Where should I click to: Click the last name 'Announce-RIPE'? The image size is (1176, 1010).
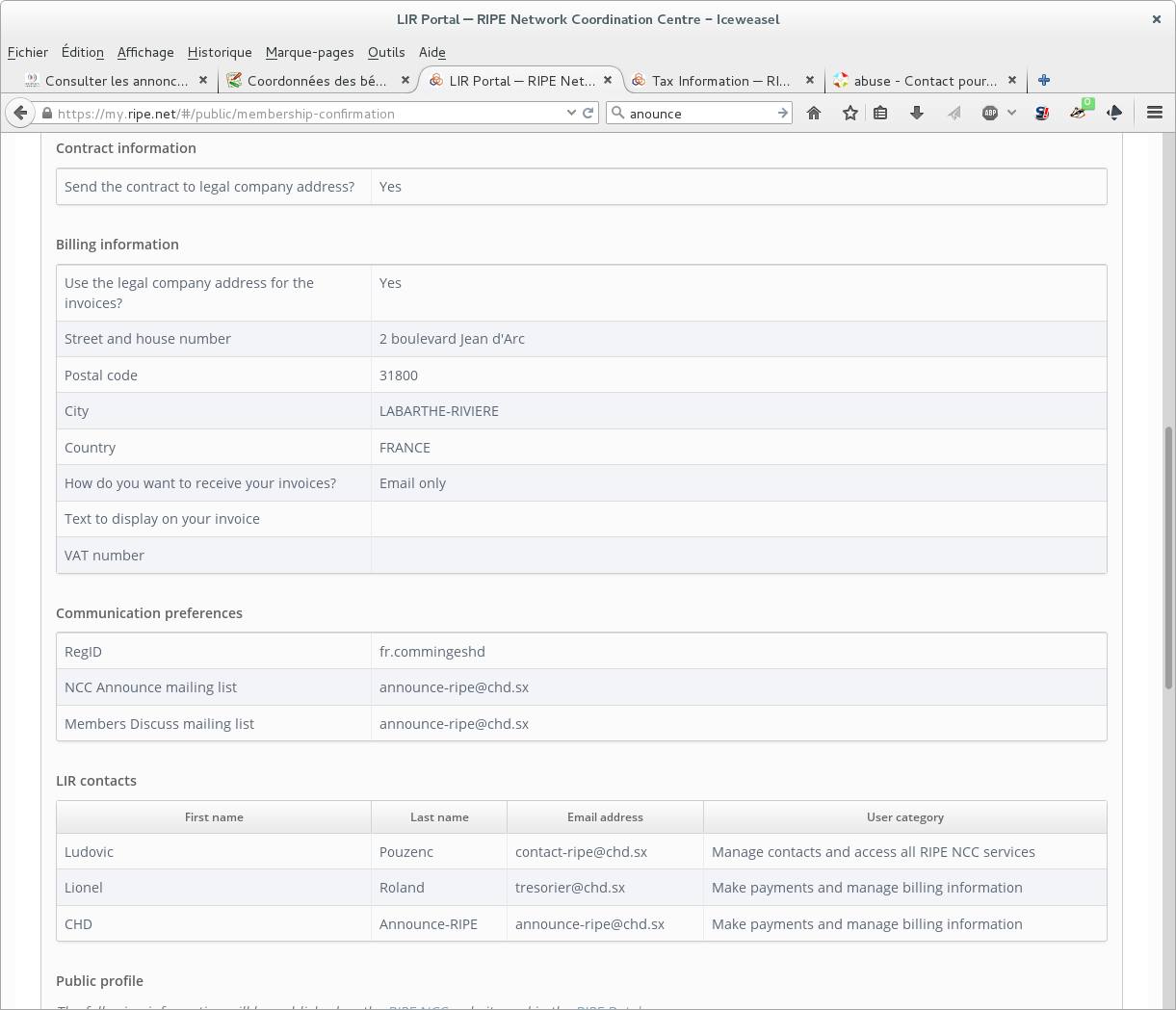429,924
